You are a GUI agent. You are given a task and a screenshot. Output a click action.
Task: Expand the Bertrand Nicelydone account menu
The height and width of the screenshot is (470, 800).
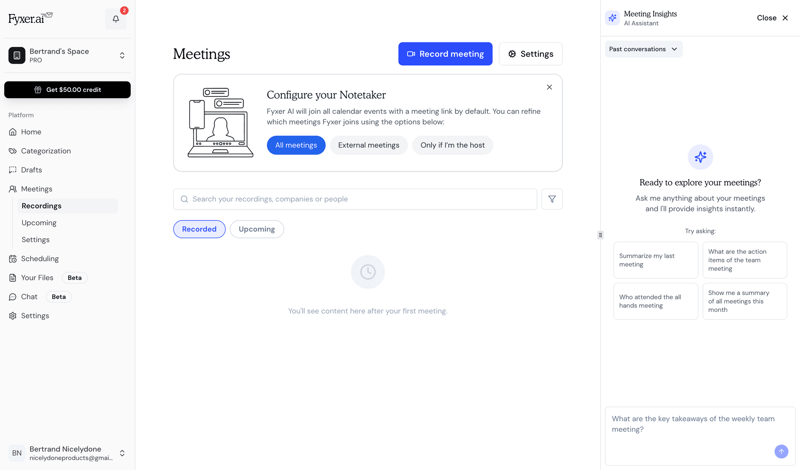pyautogui.click(x=67, y=453)
